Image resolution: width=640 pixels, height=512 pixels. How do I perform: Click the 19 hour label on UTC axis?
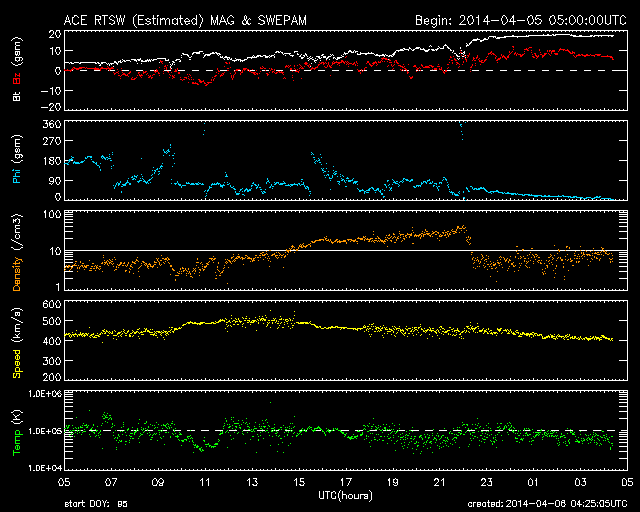point(392,483)
